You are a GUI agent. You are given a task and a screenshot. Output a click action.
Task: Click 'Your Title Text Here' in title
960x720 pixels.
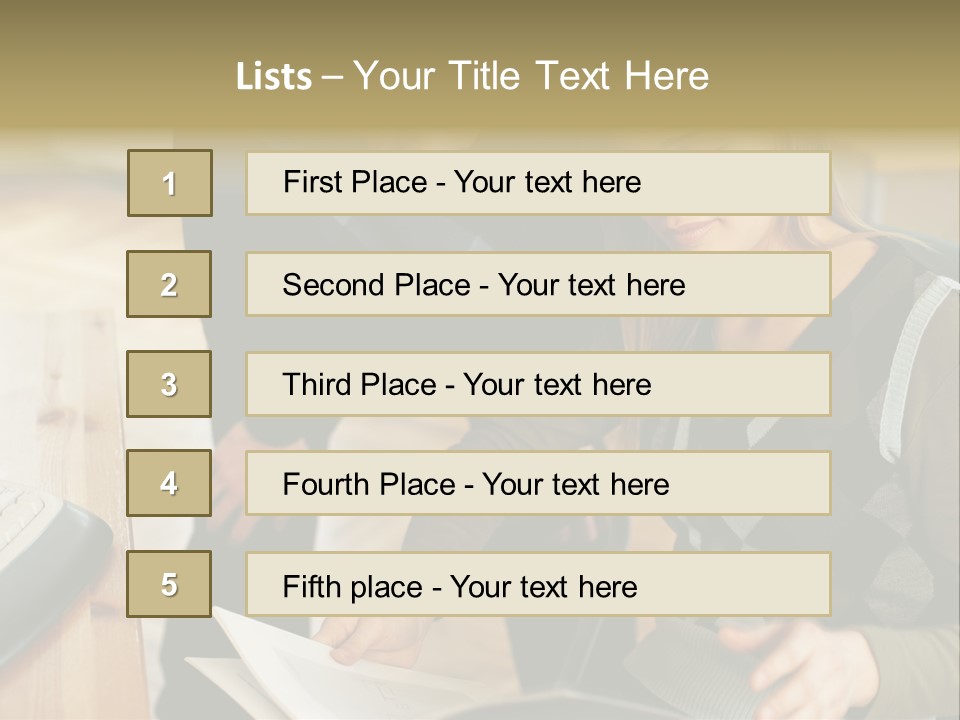[531, 76]
